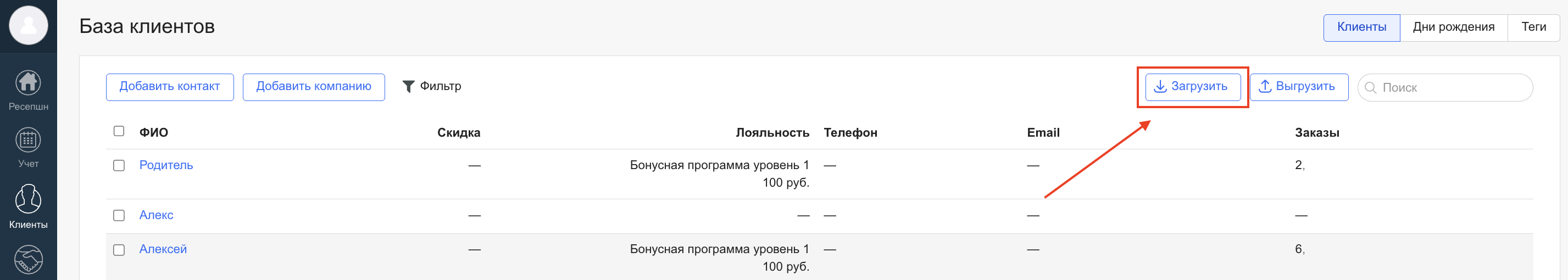Open the user profile avatar
The image size is (1568, 280).
(28, 26)
